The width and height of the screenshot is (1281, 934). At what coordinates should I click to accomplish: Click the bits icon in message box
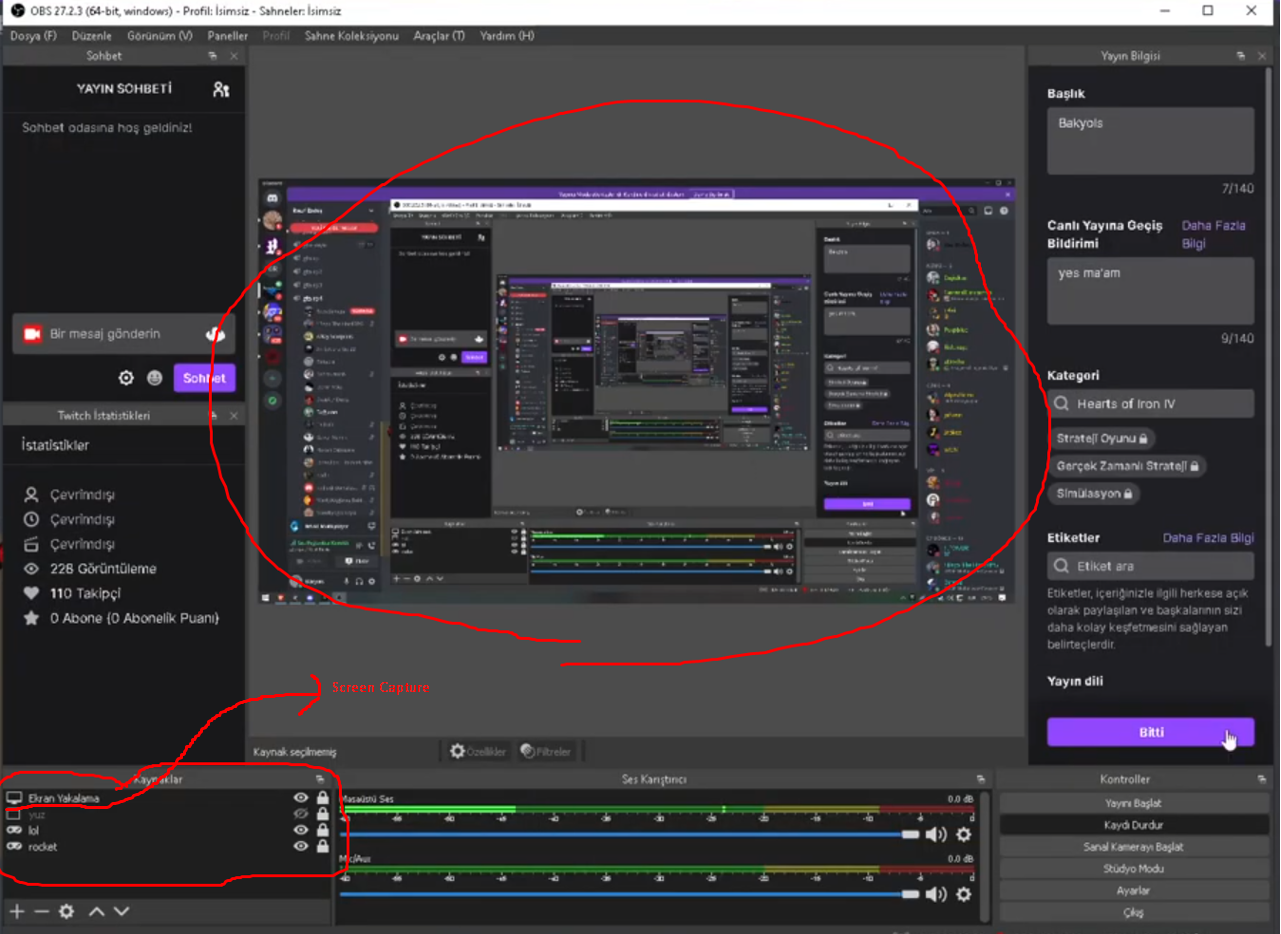coord(215,334)
